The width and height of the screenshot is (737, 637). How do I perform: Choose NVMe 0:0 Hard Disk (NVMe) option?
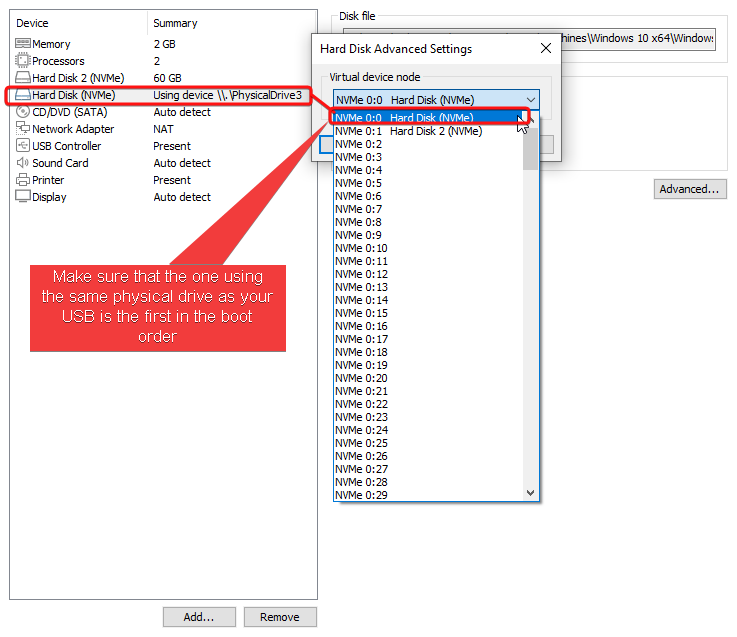coord(428,118)
